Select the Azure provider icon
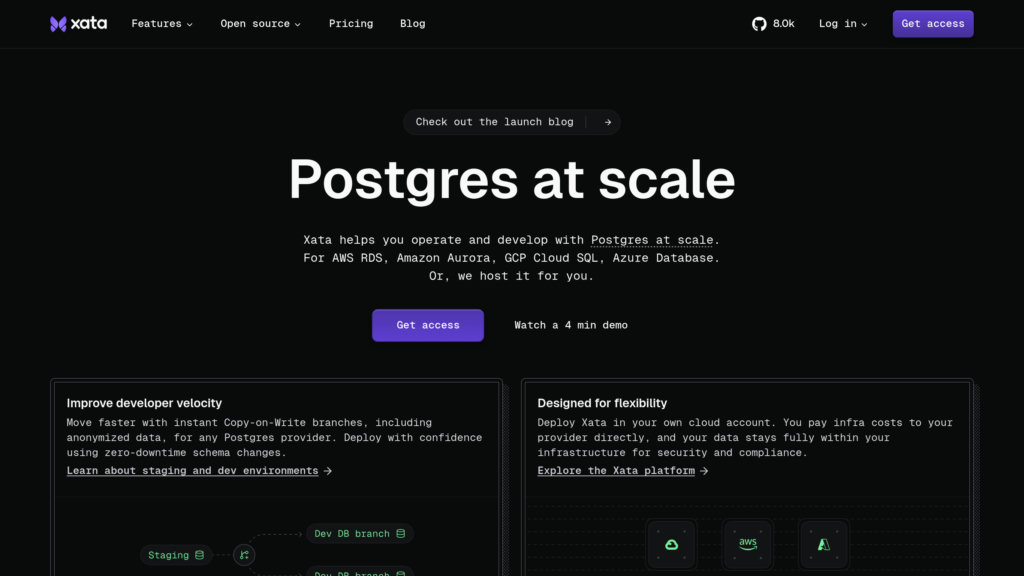The height and width of the screenshot is (576, 1024). (x=824, y=544)
